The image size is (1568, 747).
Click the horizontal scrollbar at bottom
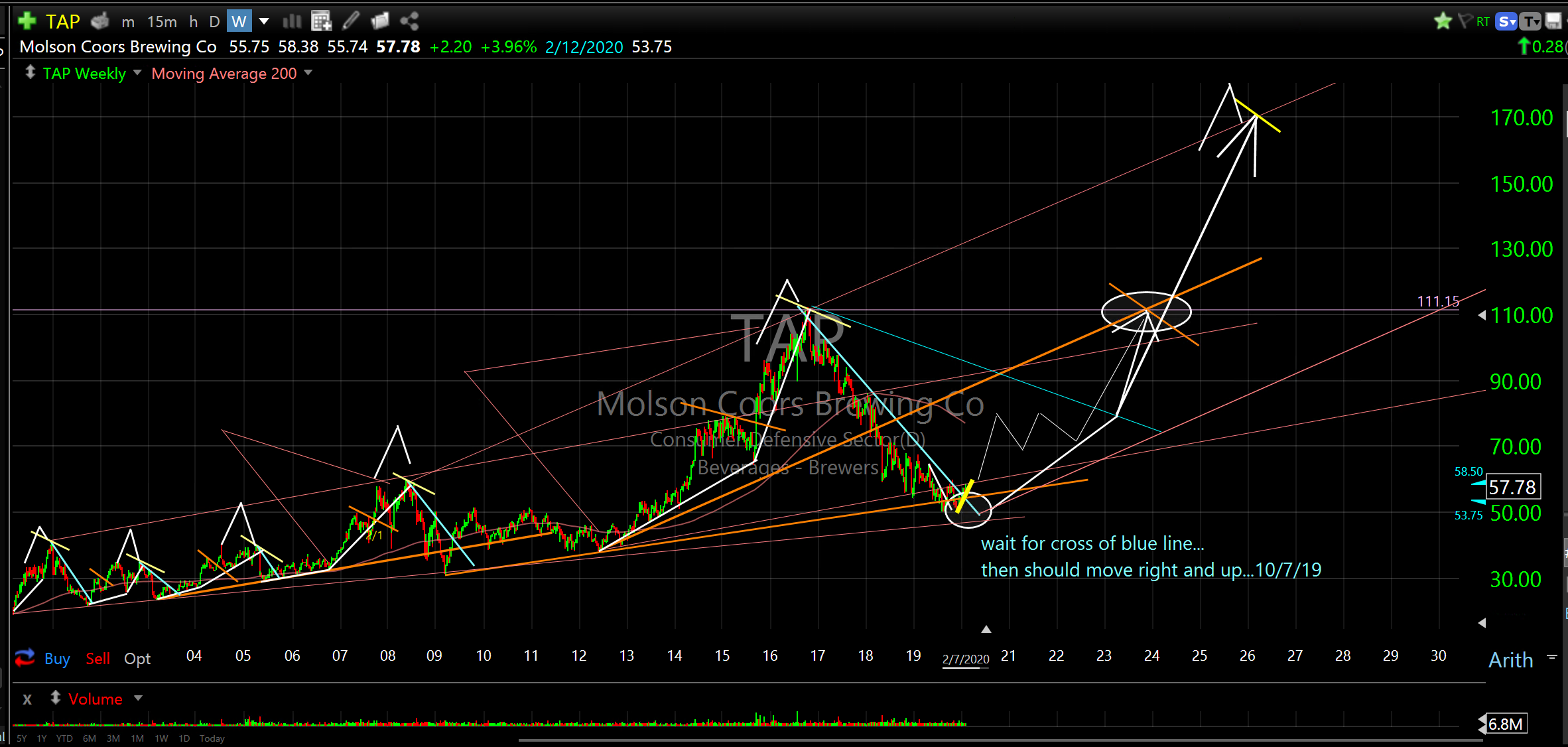[1000, 740]
